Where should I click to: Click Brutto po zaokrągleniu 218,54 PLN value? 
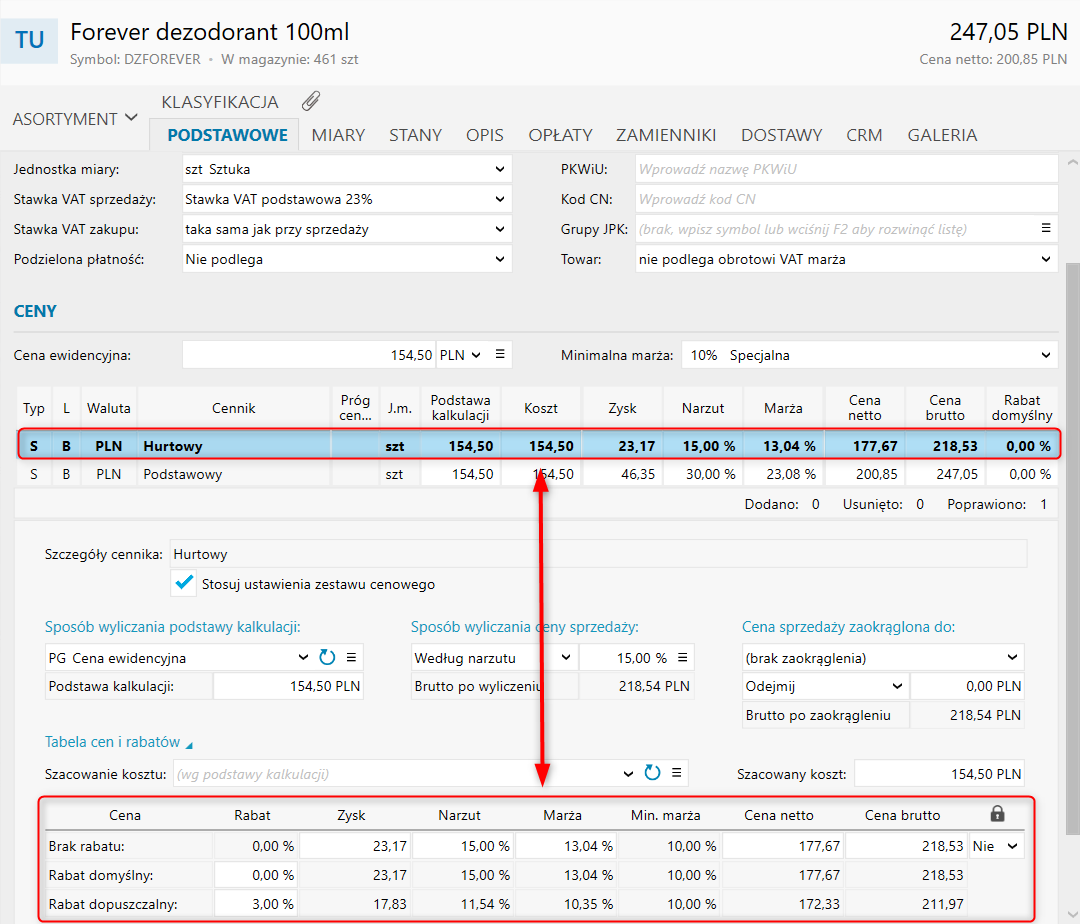click(x=967, y=715)
